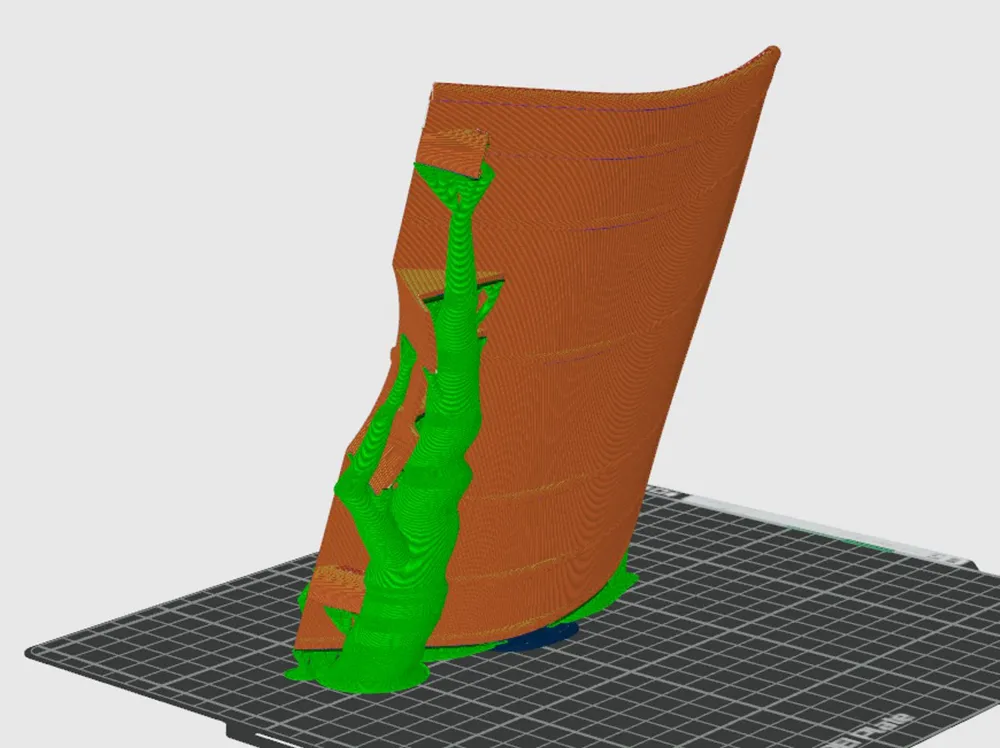Viewport: 1000px width, 748px height.
Task: Click the dark blue brim under the model
Action: (x=542, y=636)
